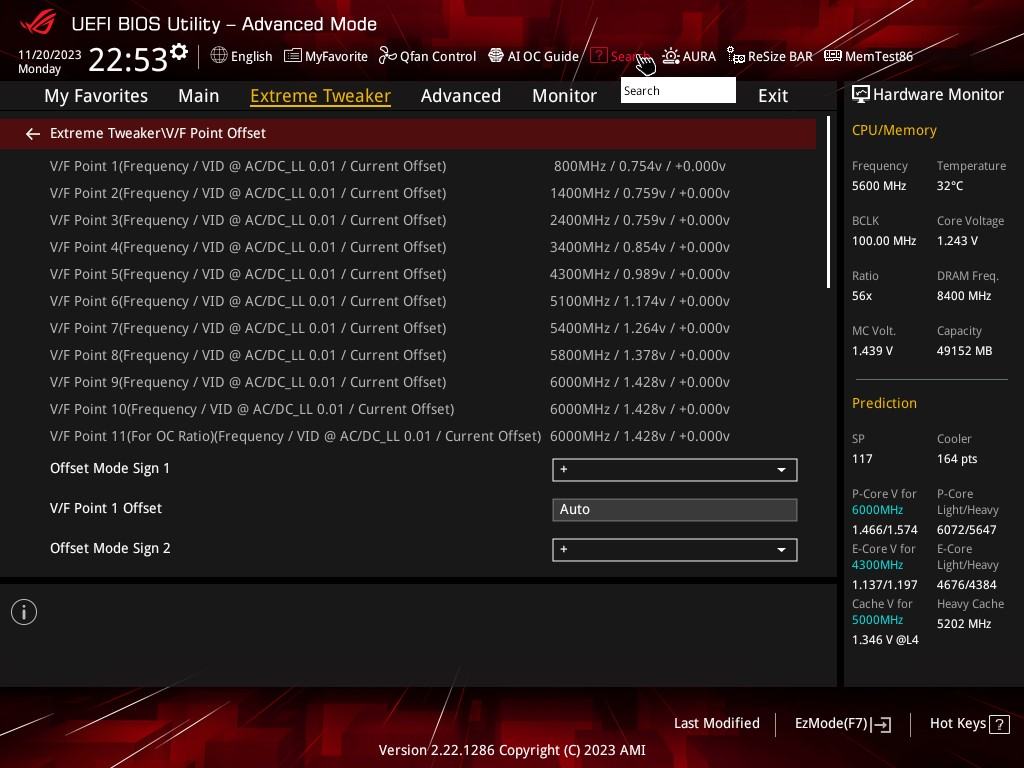Click V/F Point 1 Offset label
This screenshot has height=768, width=1024.
(106, 508)
